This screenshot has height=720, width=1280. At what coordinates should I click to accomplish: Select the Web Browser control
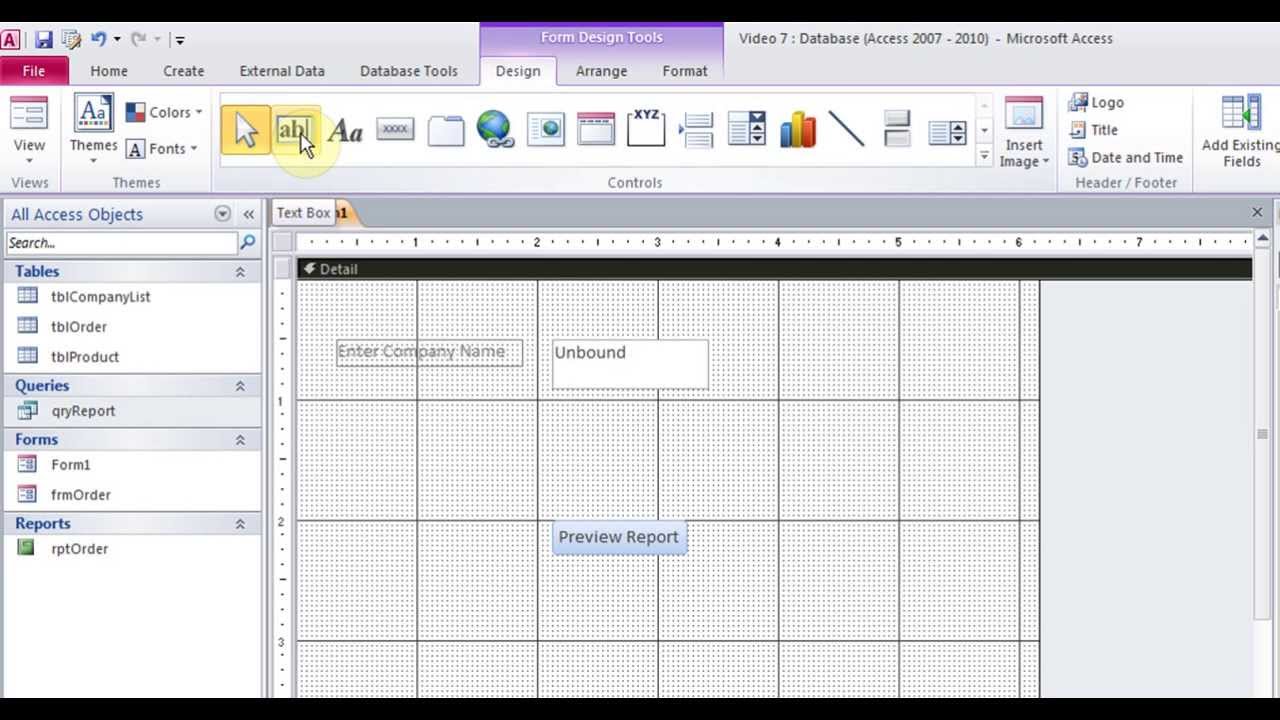point(546,130)
